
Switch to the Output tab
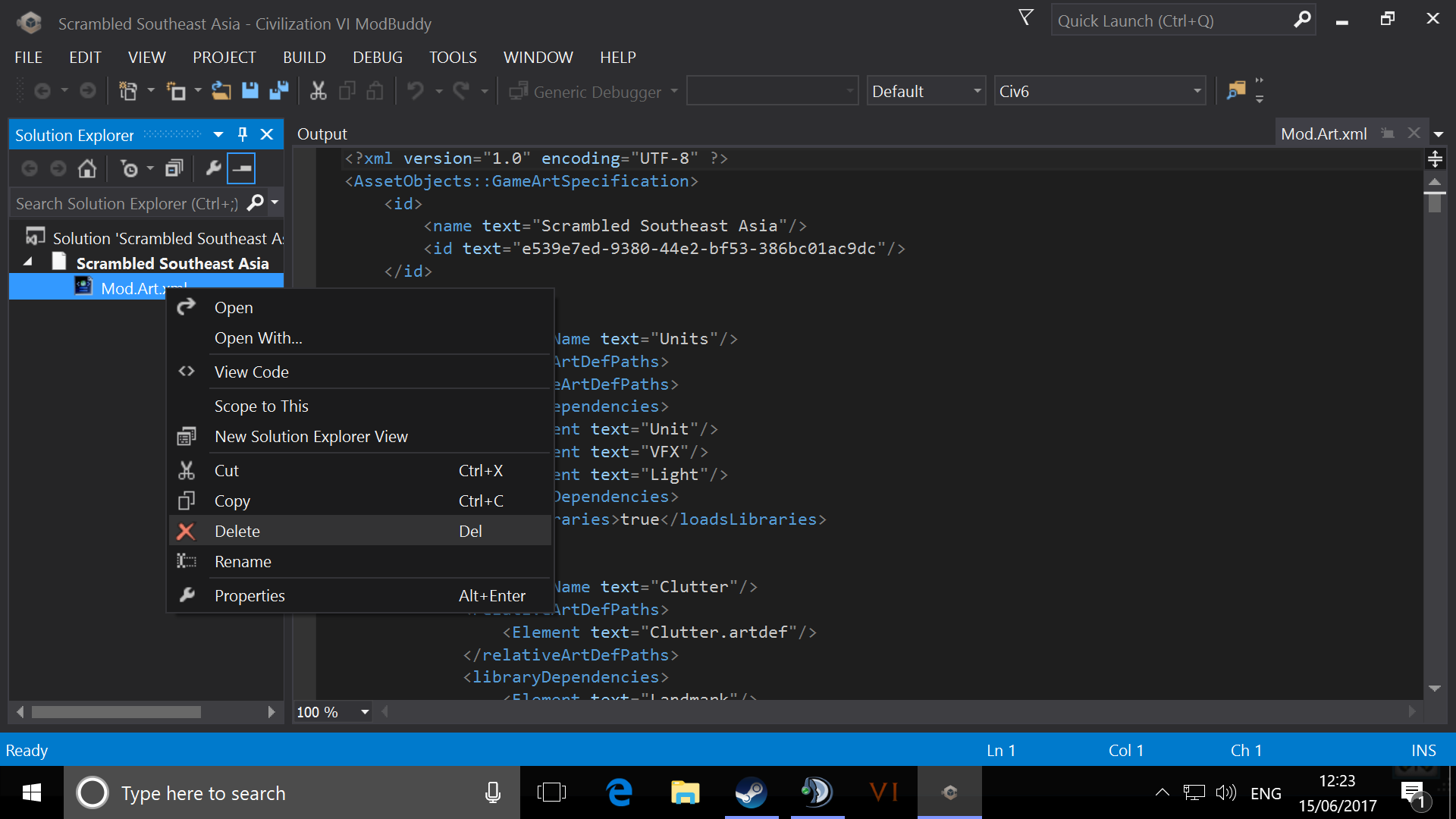[x=322, y=133]
